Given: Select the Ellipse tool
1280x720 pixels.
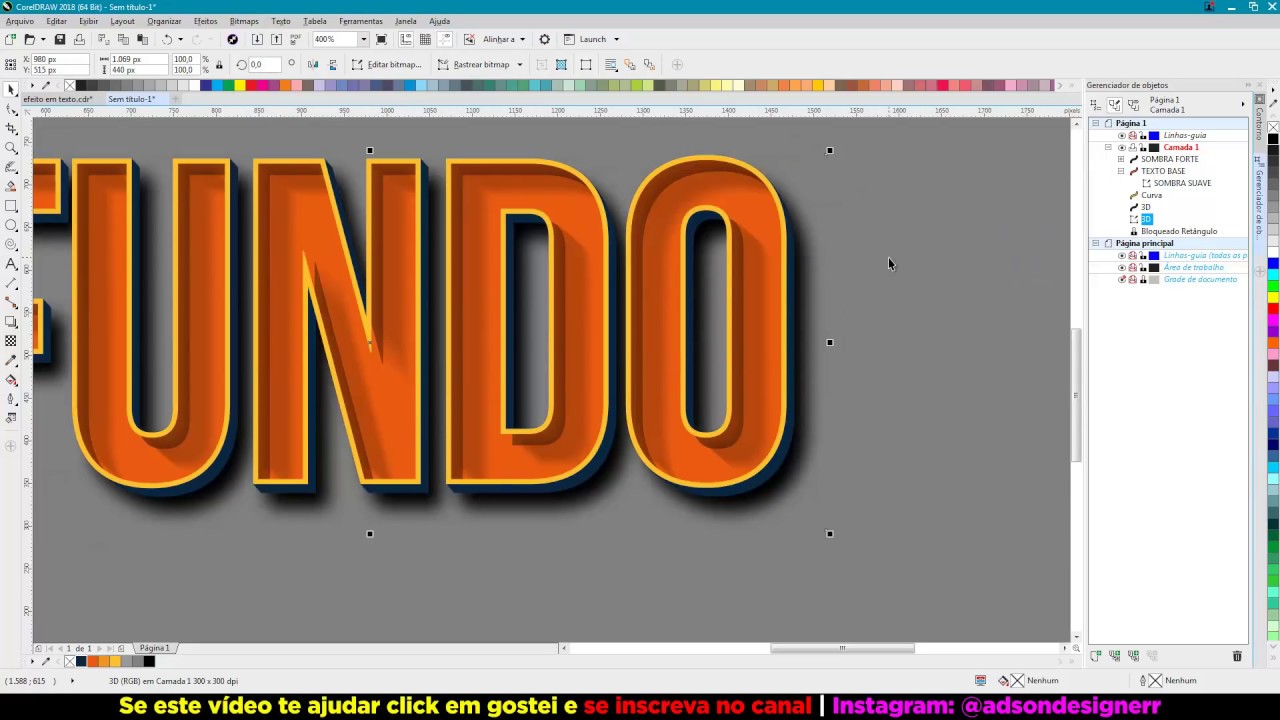Looking at the screenshot, I should pos(11,225).
